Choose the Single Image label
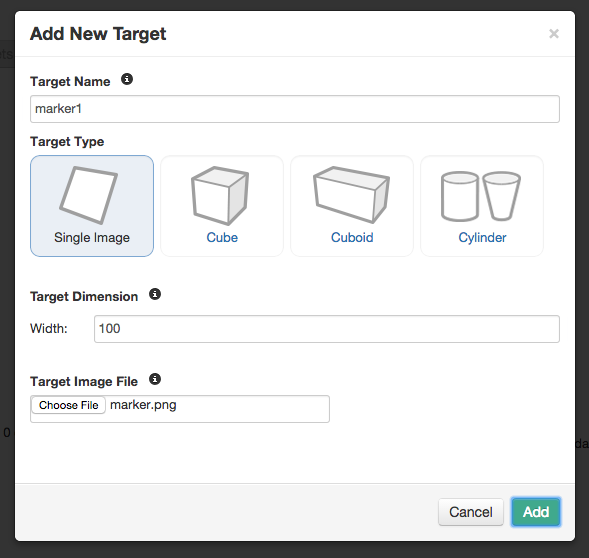The image size is (589, 558). click(x=92, y=237)
